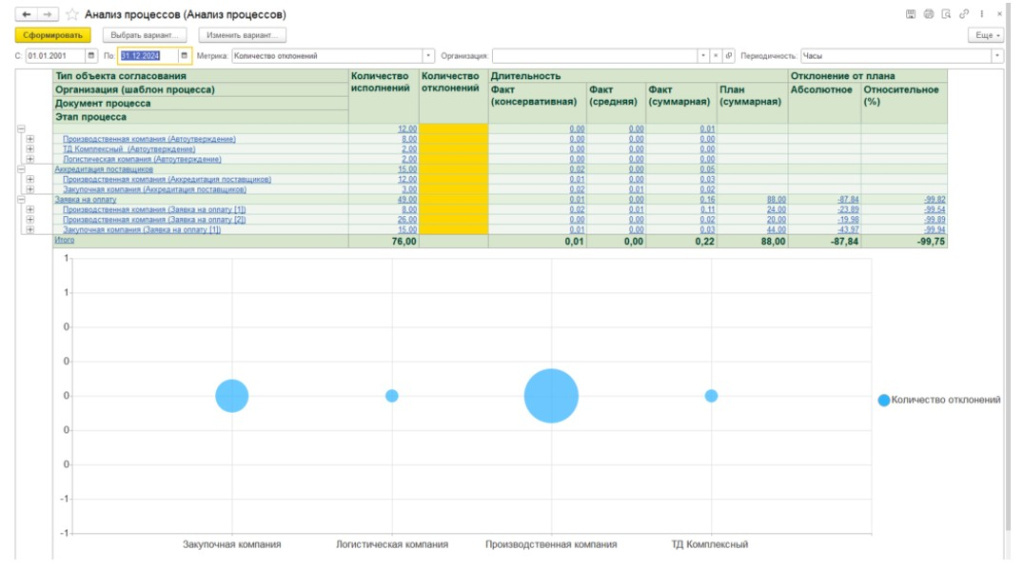Viewport: 1024px width, 570px height.
Task: Open the Аккредитация поставщиков link
Action: tap(104, 169)
